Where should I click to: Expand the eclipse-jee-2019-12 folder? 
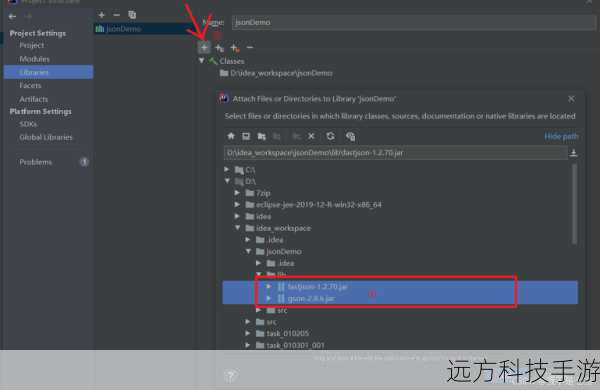237,204
